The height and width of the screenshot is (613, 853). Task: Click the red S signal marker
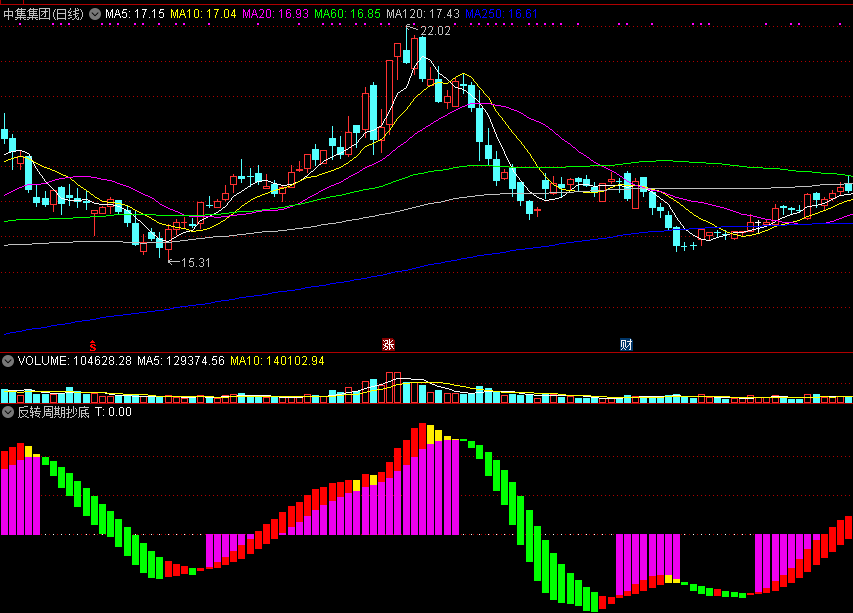pos(93,345)
